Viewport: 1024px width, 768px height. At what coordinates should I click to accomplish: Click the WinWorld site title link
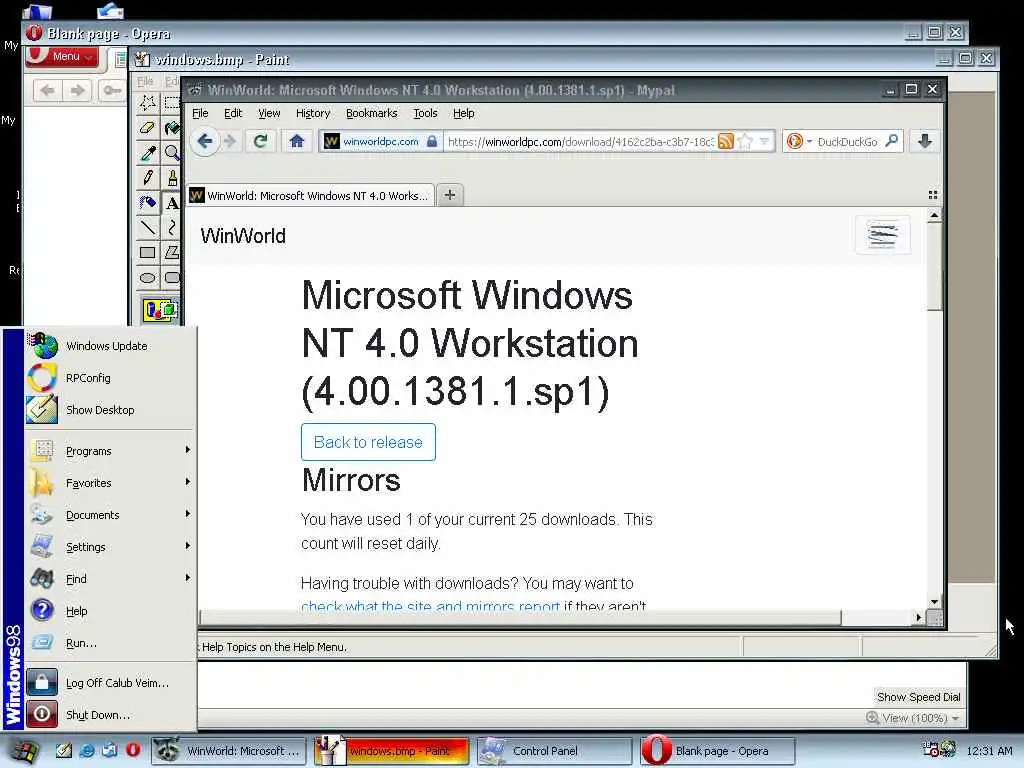pyautogui.click(x=243, y=236)
